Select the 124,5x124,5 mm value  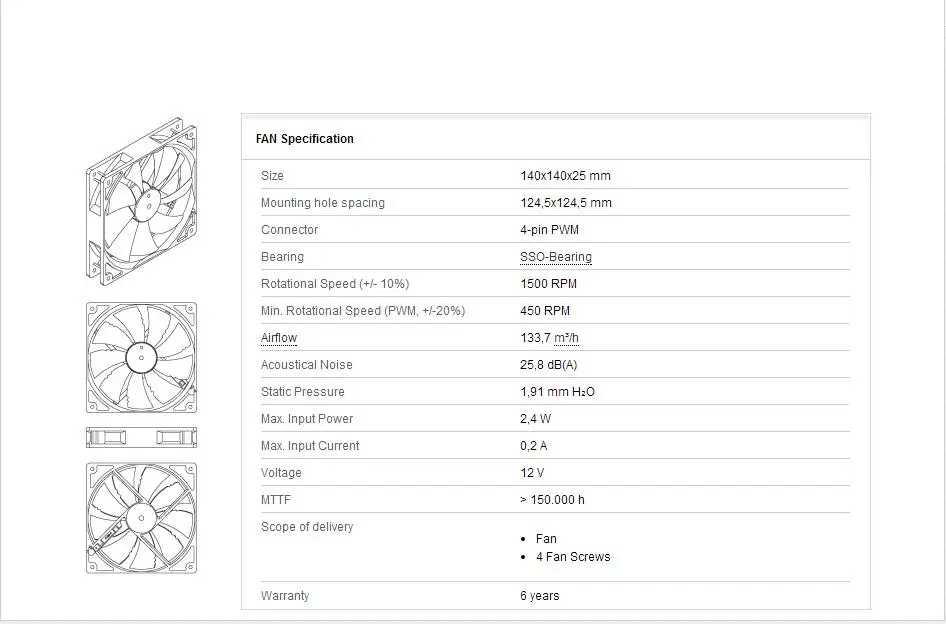(x=566, y=203)
